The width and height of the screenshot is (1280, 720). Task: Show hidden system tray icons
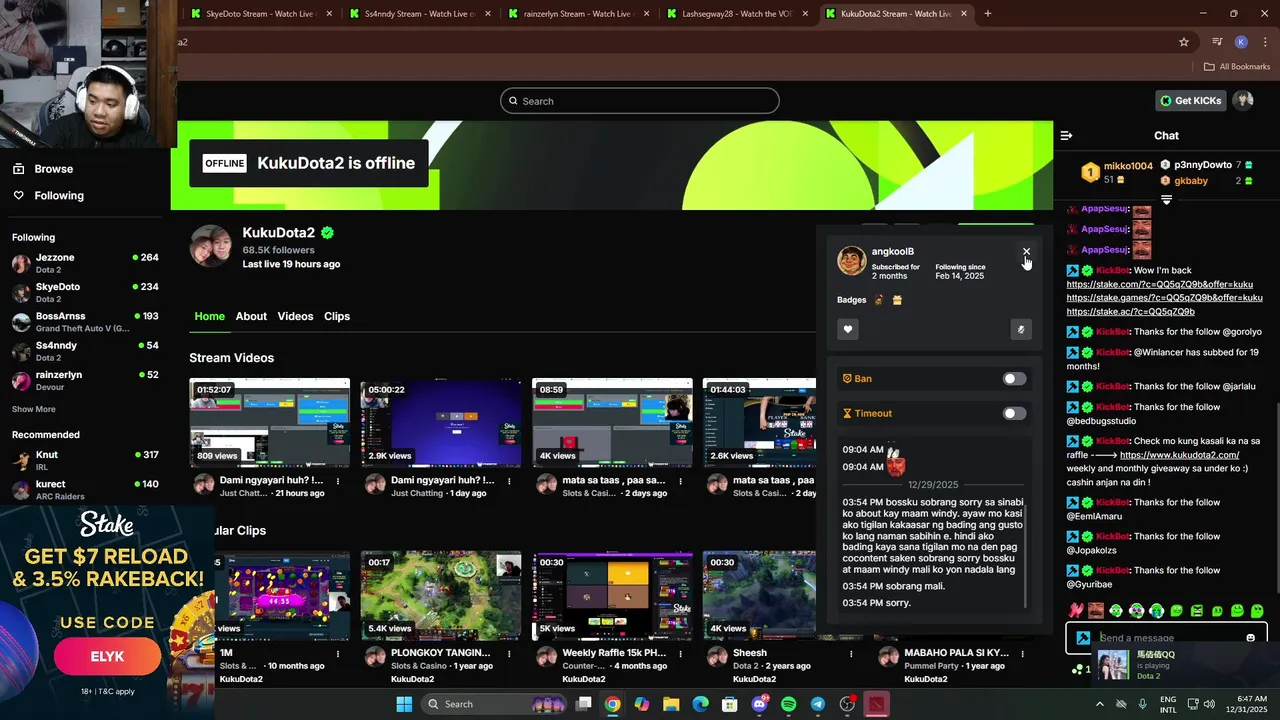pos(1100,704)
